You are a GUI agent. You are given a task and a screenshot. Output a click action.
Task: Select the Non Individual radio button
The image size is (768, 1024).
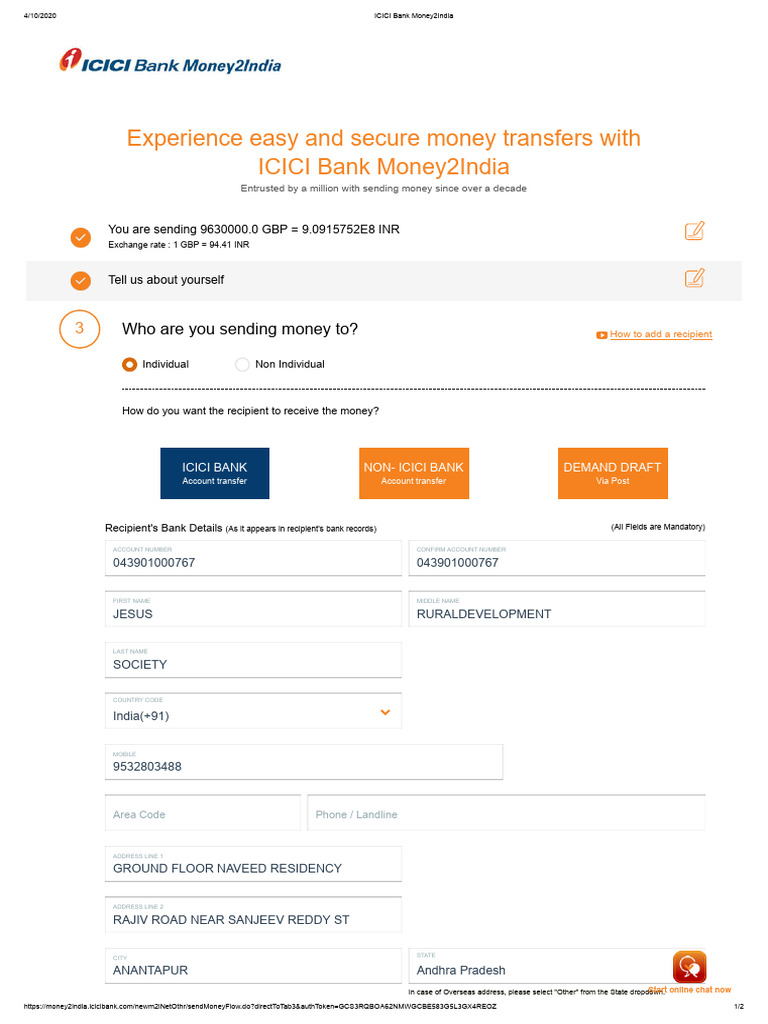tap(242, 364)
